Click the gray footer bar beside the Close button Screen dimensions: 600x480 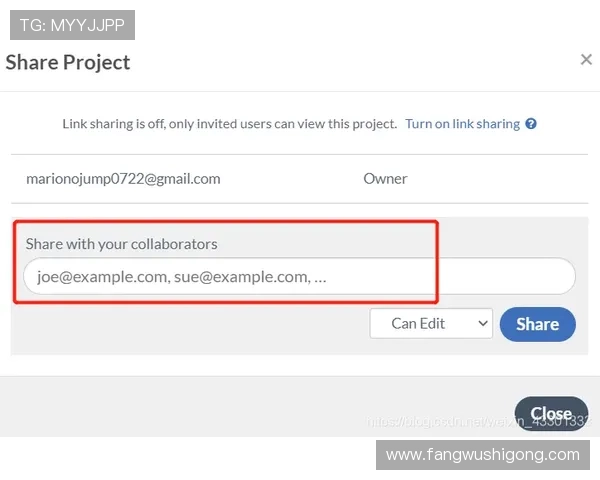(x=257, y=407)
